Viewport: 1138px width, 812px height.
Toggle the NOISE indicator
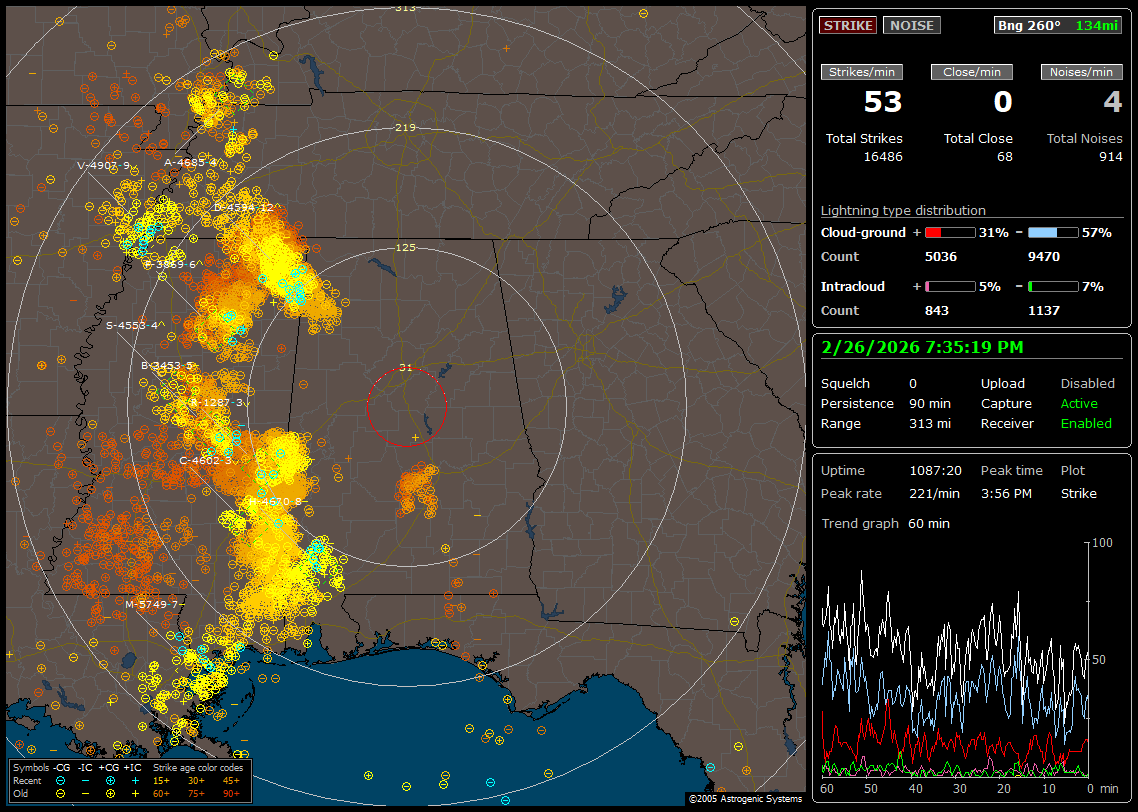click(x=911, y=26)
